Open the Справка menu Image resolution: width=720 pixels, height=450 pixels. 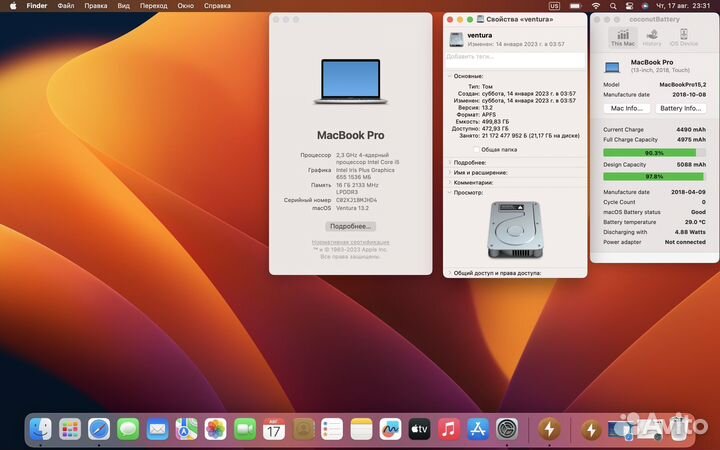pos(217,6)
